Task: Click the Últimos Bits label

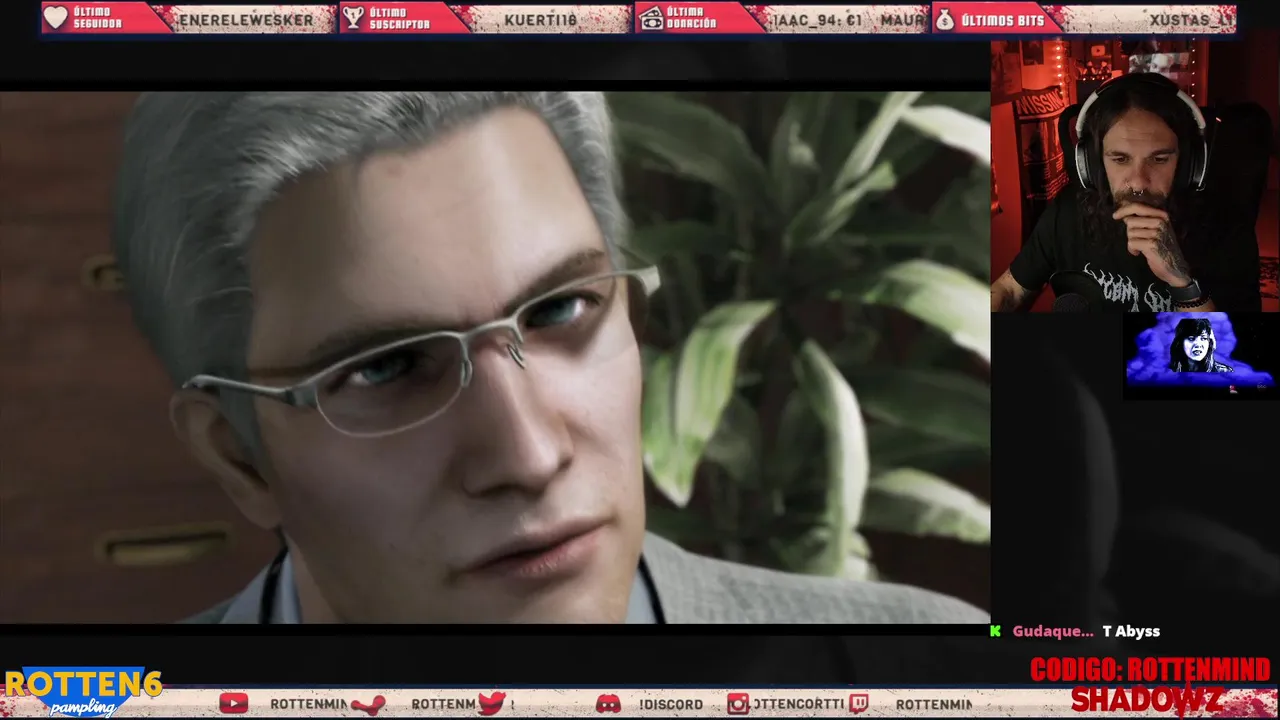Action: point(1003,19)
